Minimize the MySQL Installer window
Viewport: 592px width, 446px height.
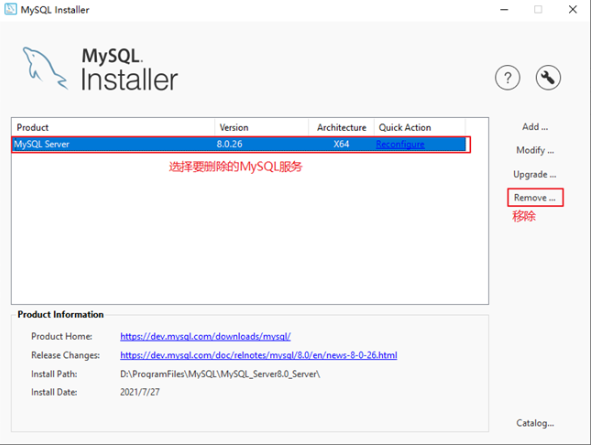tap(504, 9)
